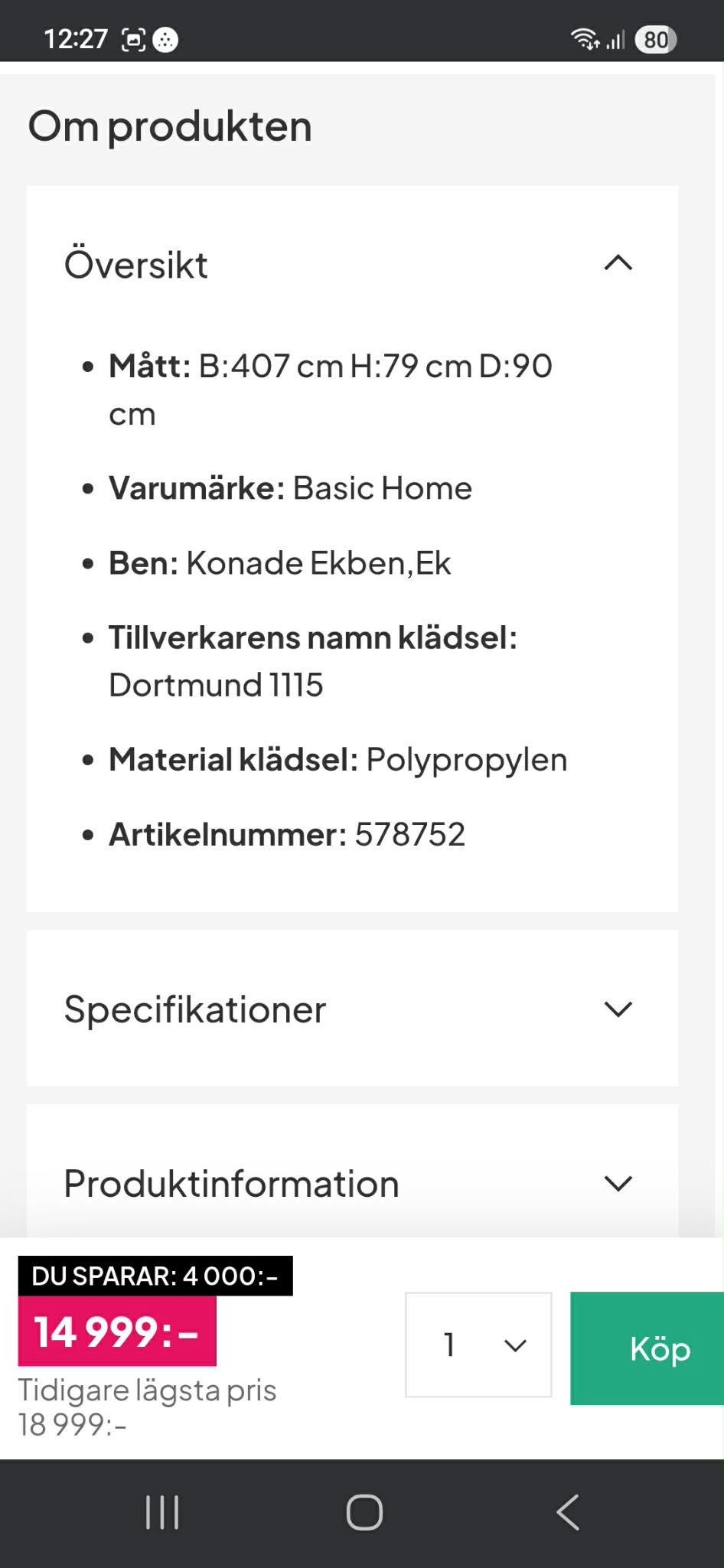Expand the Produktinformation section chevron
Image resolution: width=724 pixels, height=1568 pixels.
coord(618,1183)
